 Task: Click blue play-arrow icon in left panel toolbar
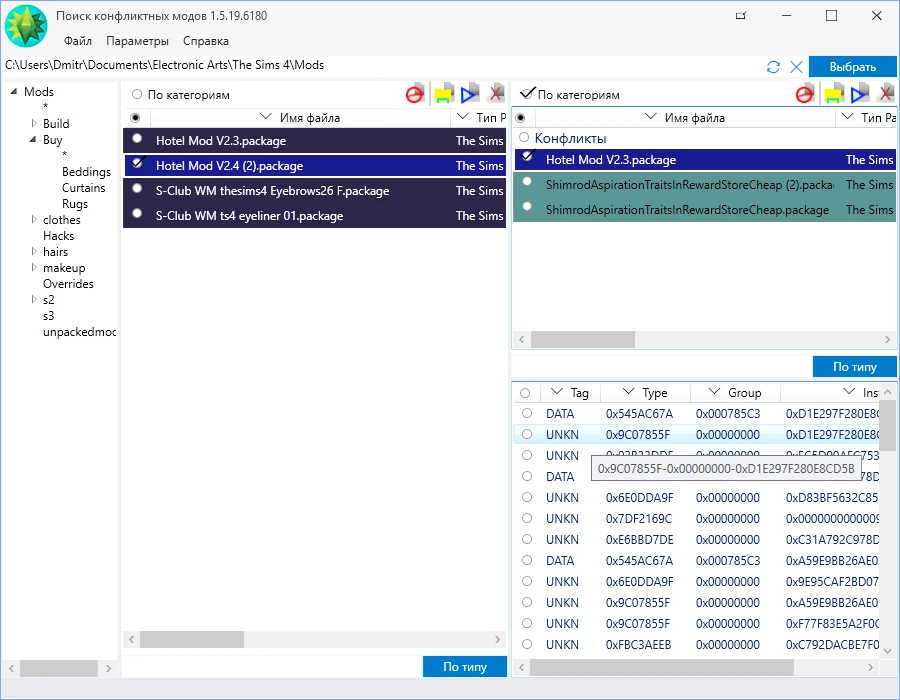tap(470, 94)
